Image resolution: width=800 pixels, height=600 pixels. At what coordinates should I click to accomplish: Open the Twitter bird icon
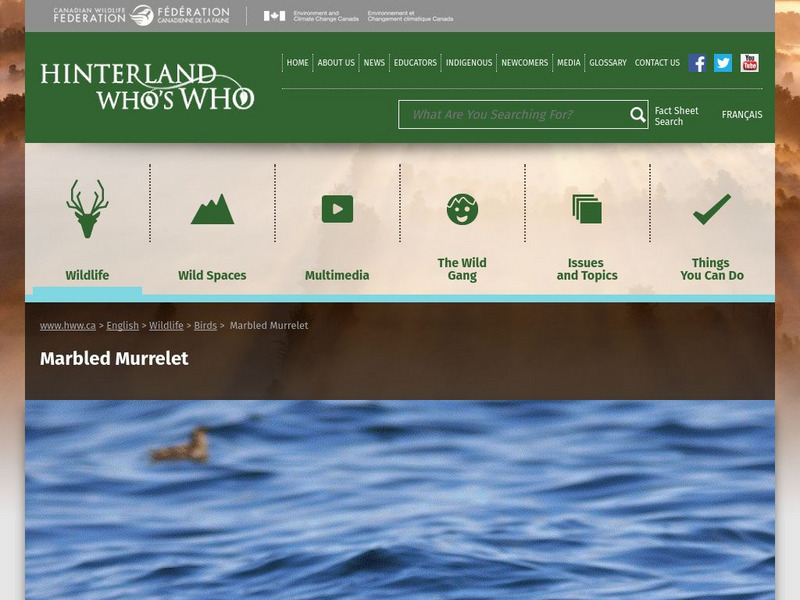click(x=722, y=63)
